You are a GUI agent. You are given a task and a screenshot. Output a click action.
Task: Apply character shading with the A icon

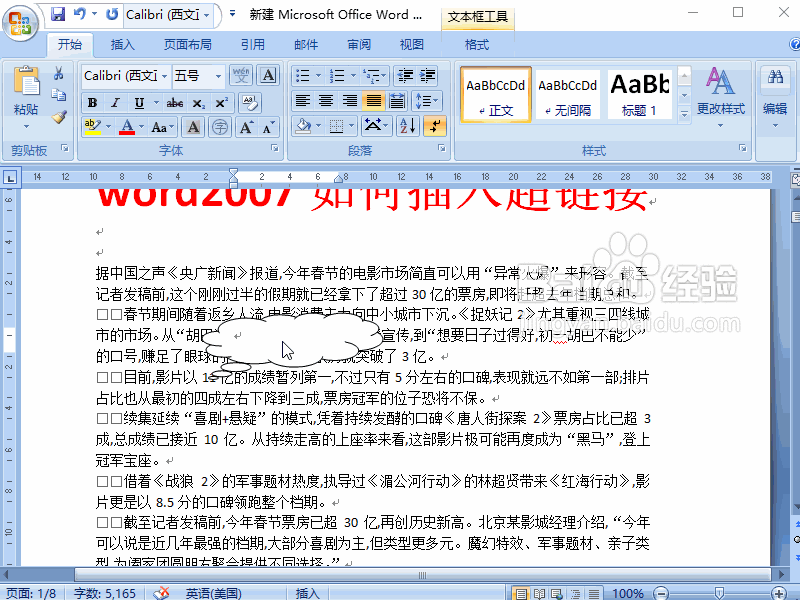coord(192,126)
